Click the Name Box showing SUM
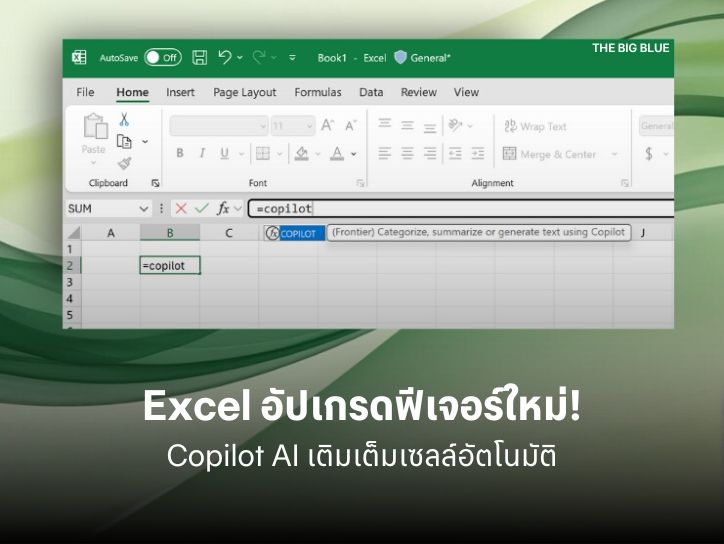724x544 pixels. pos(108,209)
